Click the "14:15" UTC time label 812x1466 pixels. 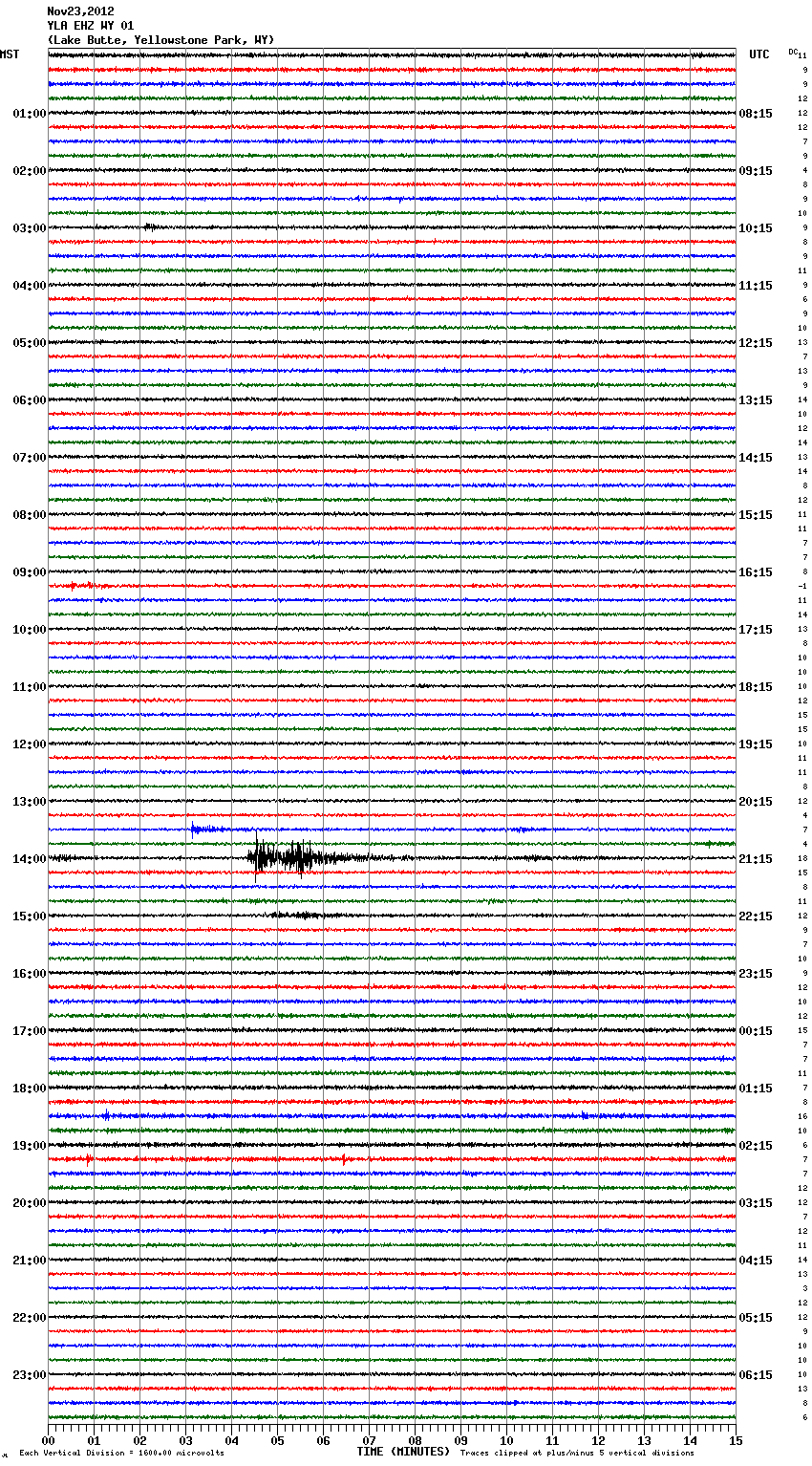(756, 458)
